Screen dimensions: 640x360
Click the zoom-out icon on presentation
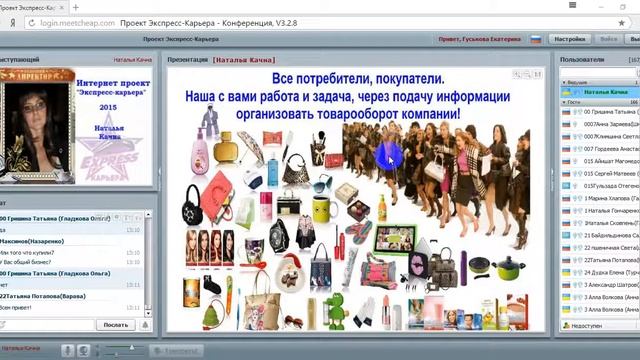(x=527, y=74)
